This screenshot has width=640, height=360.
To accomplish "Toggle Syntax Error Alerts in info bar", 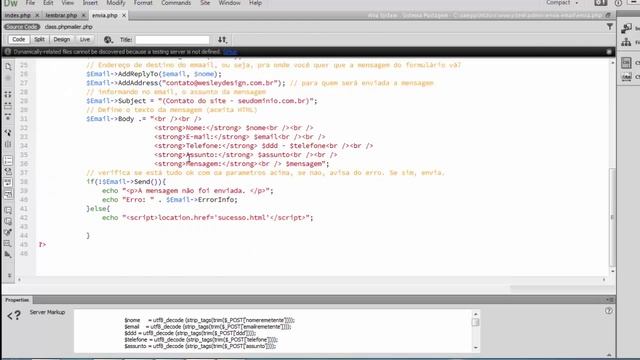I will click(x=8, y=194).
